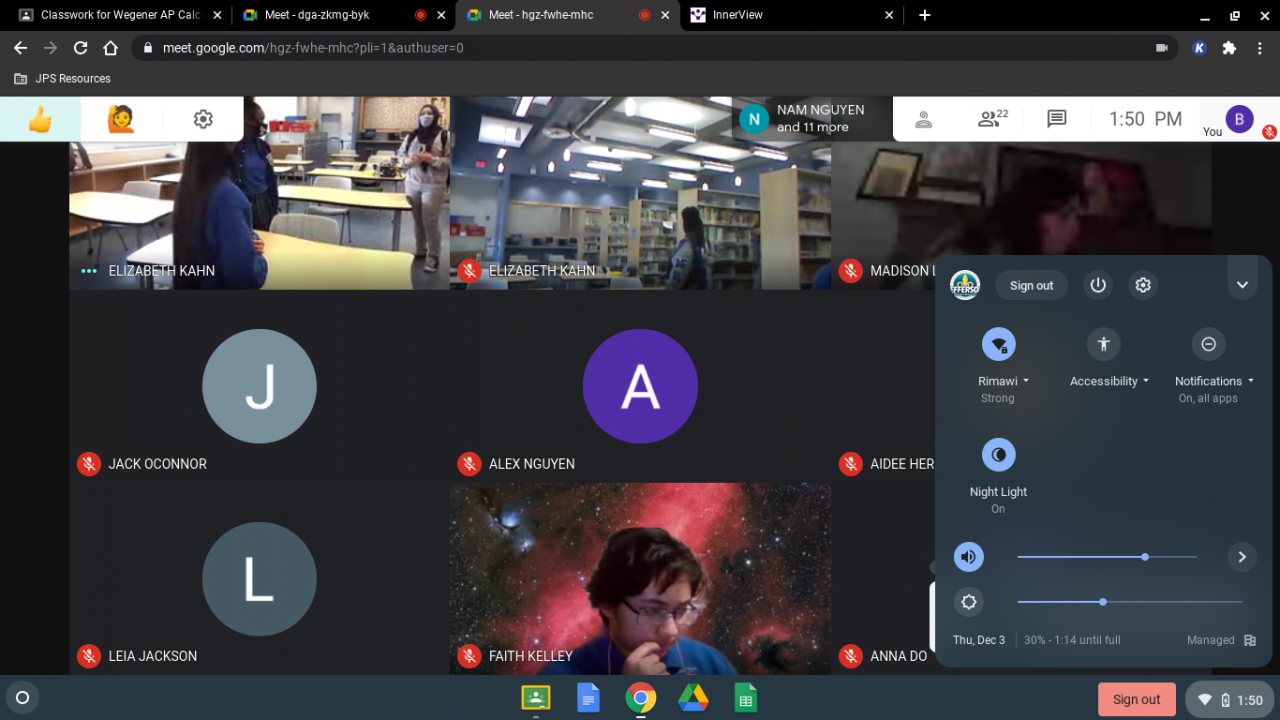The image size is (1280, 720).
Task: Click the thumbs up reaction icon
Action: point(40,120)
